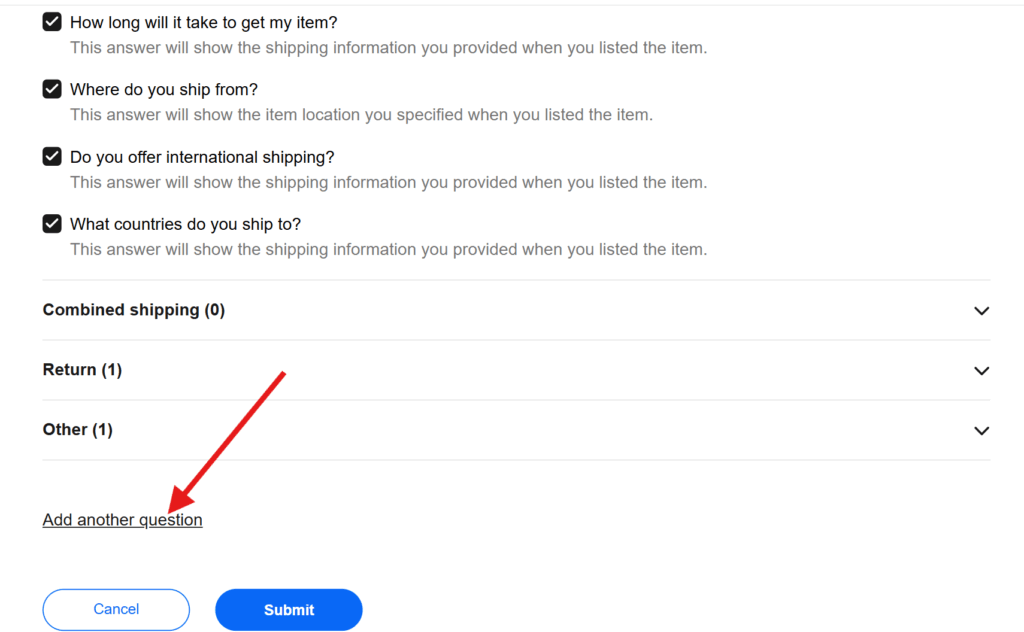This screenshot has width=1024, height=632.
Task: Select the "Return (1)" section title
Action: coord(82,370)
